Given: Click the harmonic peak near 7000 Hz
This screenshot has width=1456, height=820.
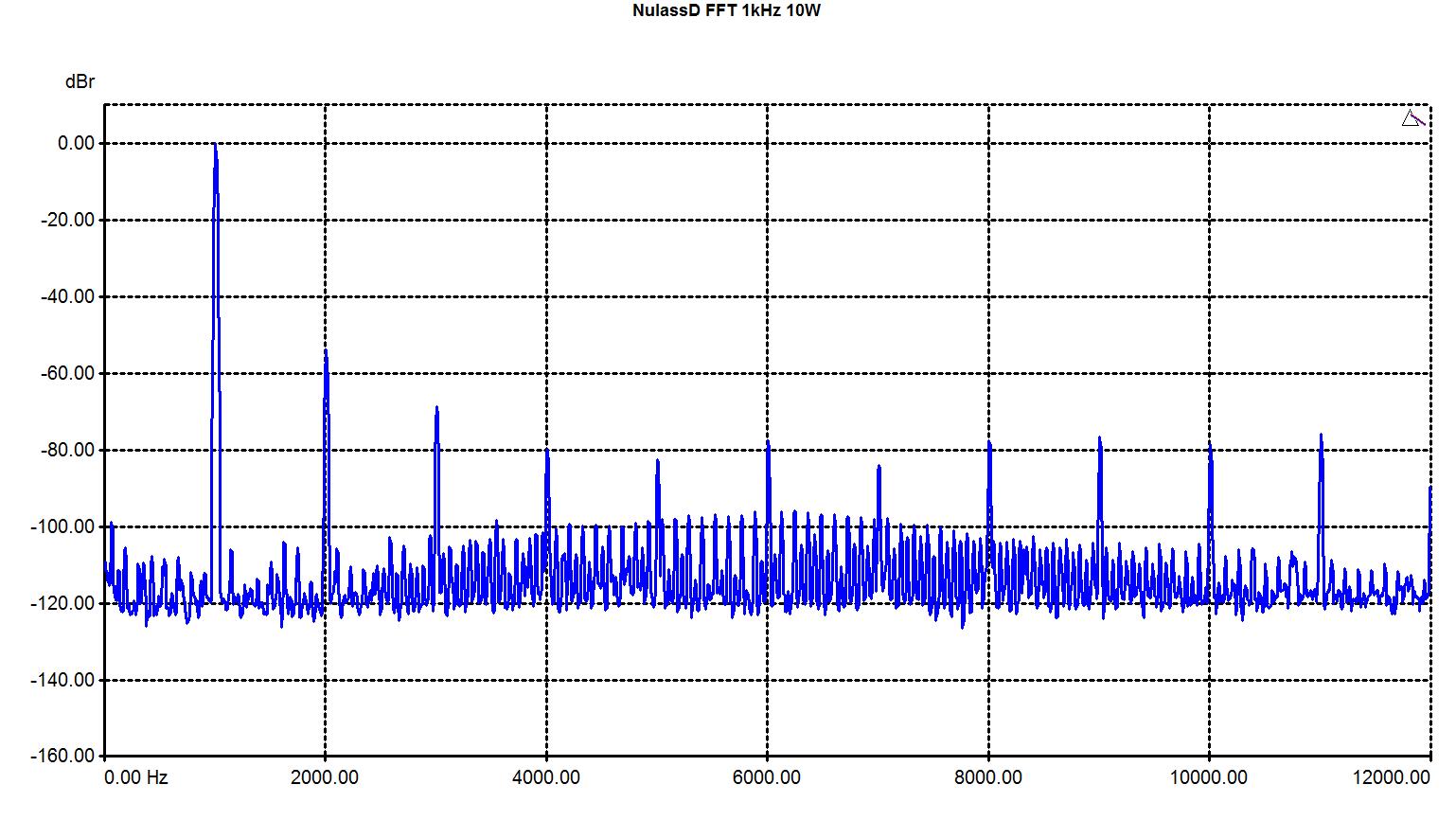Looking at the screenshot, I should point(879,468).
